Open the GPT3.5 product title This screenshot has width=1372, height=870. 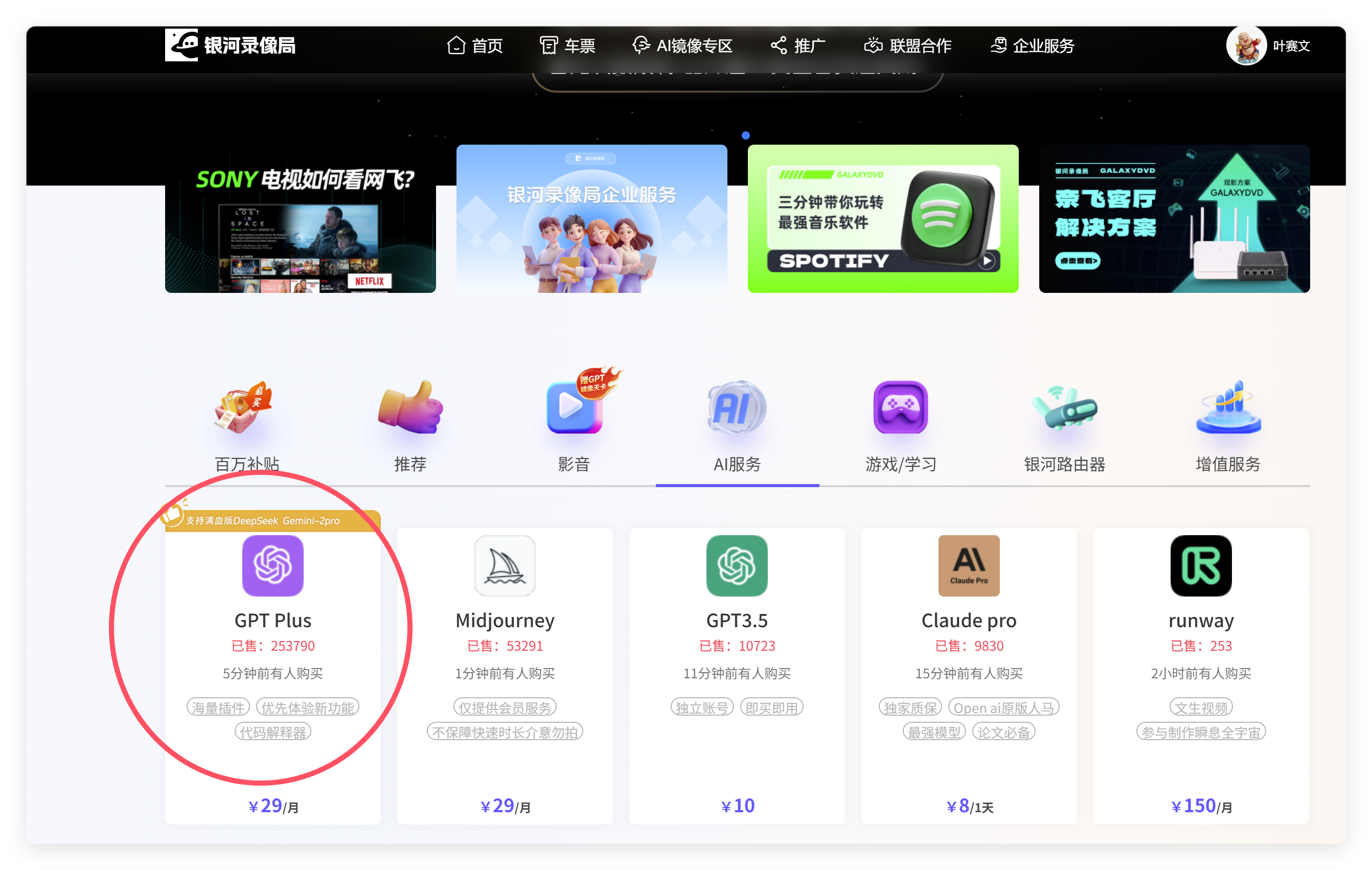coord(737,621)
